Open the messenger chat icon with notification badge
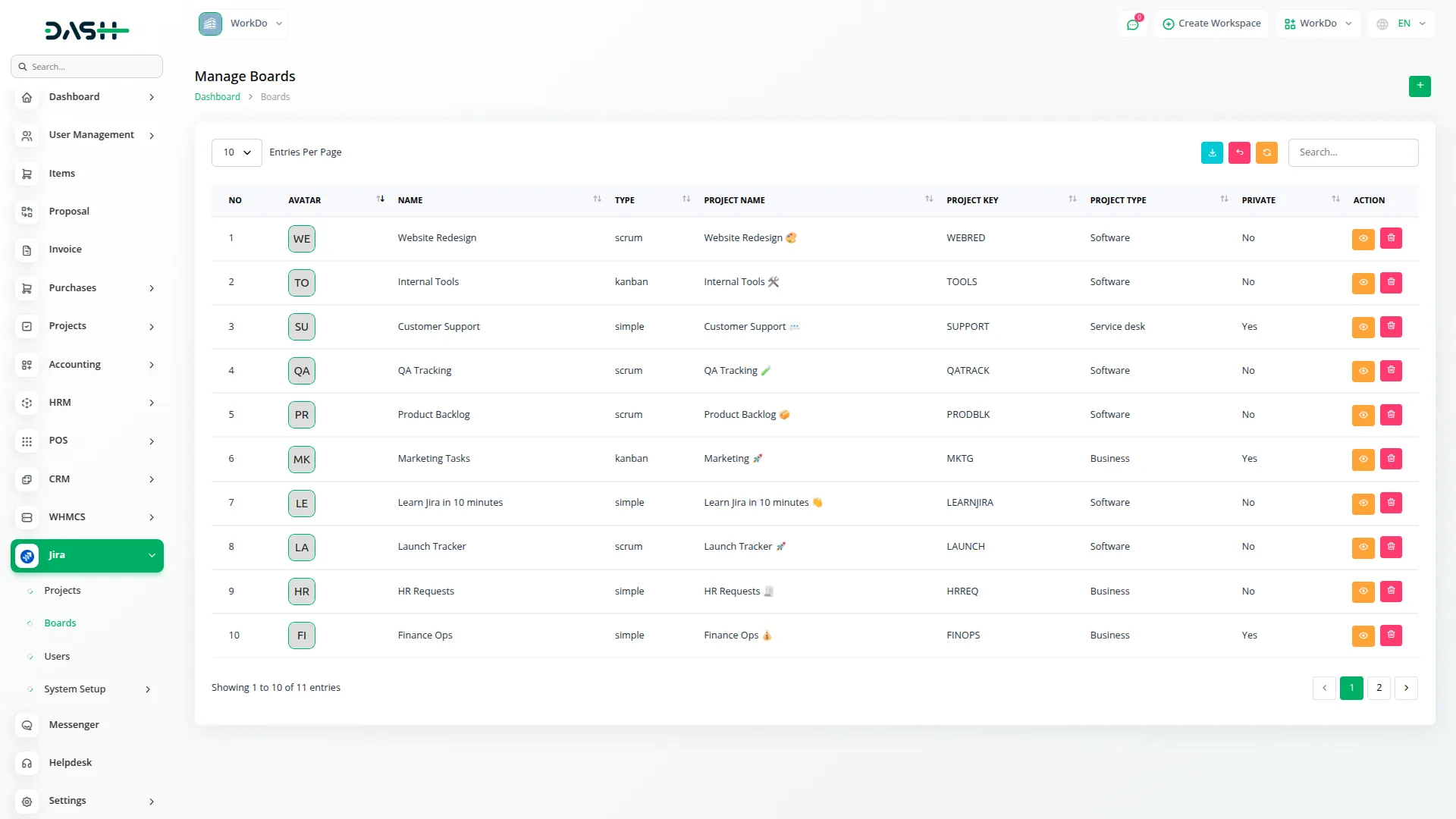This screenshot has width=1456, height=819. 1133,24
